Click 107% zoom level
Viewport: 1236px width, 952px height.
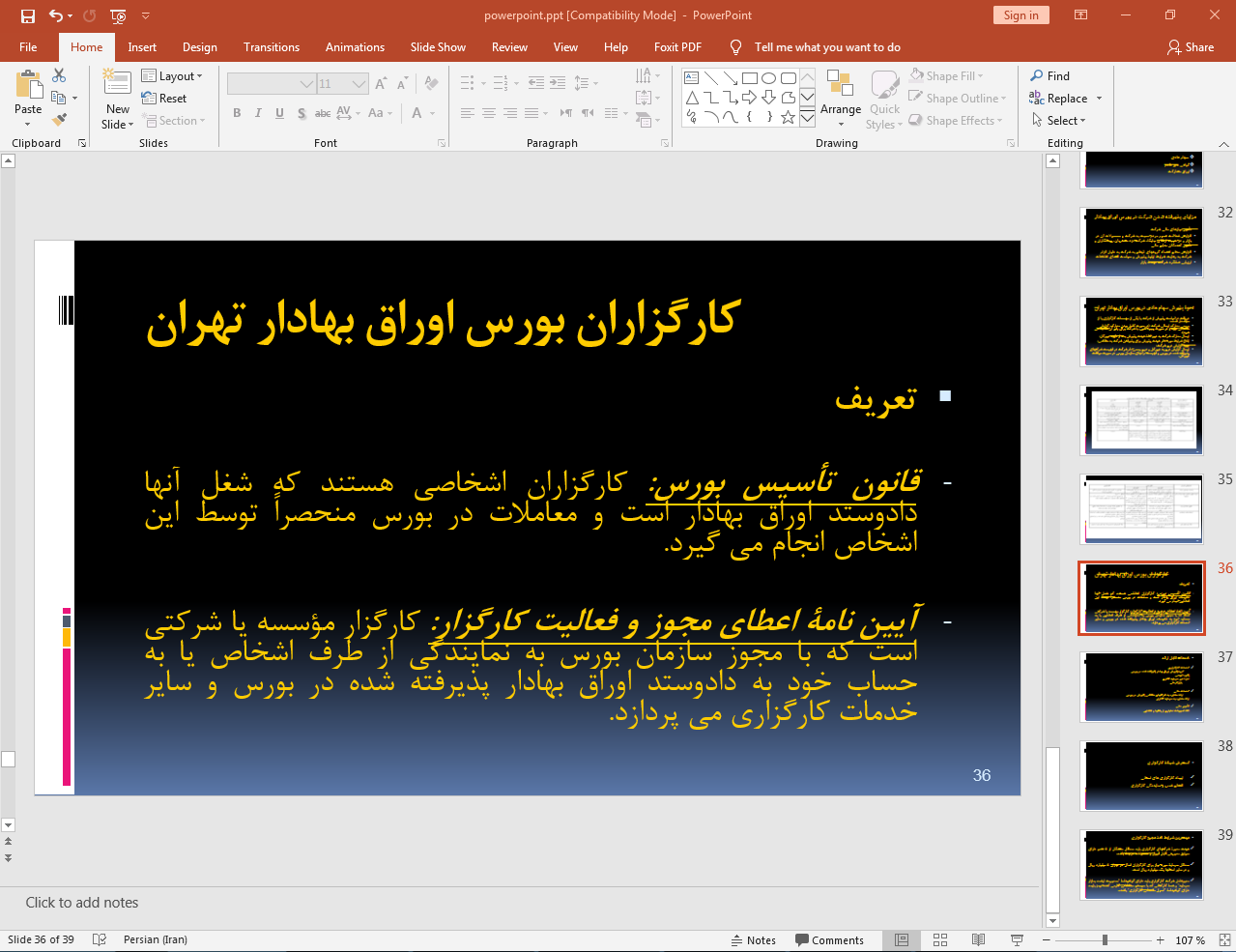[1190, 940]
